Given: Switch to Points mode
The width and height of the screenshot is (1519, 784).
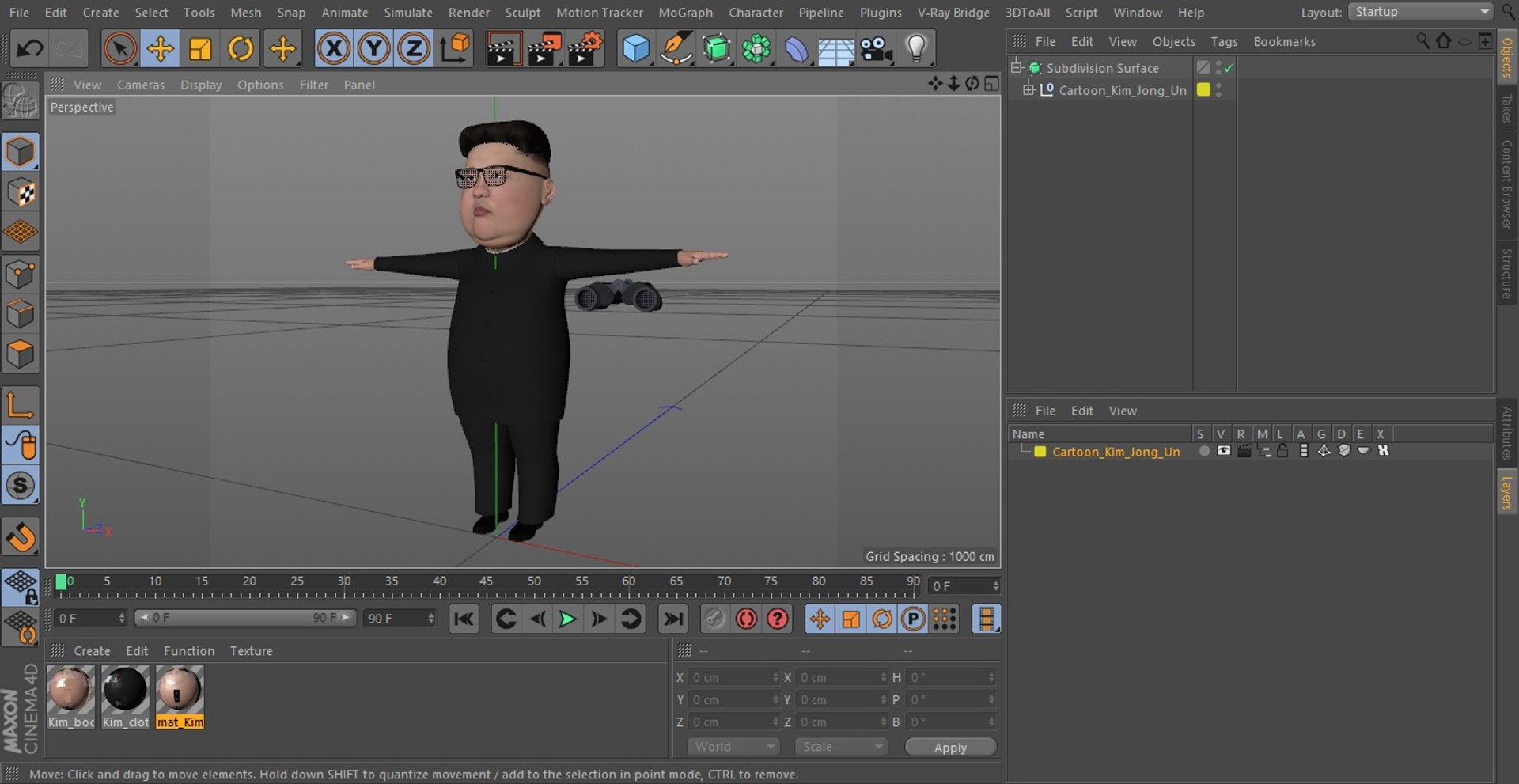Looking at the screenshot, I should [20, 275].
